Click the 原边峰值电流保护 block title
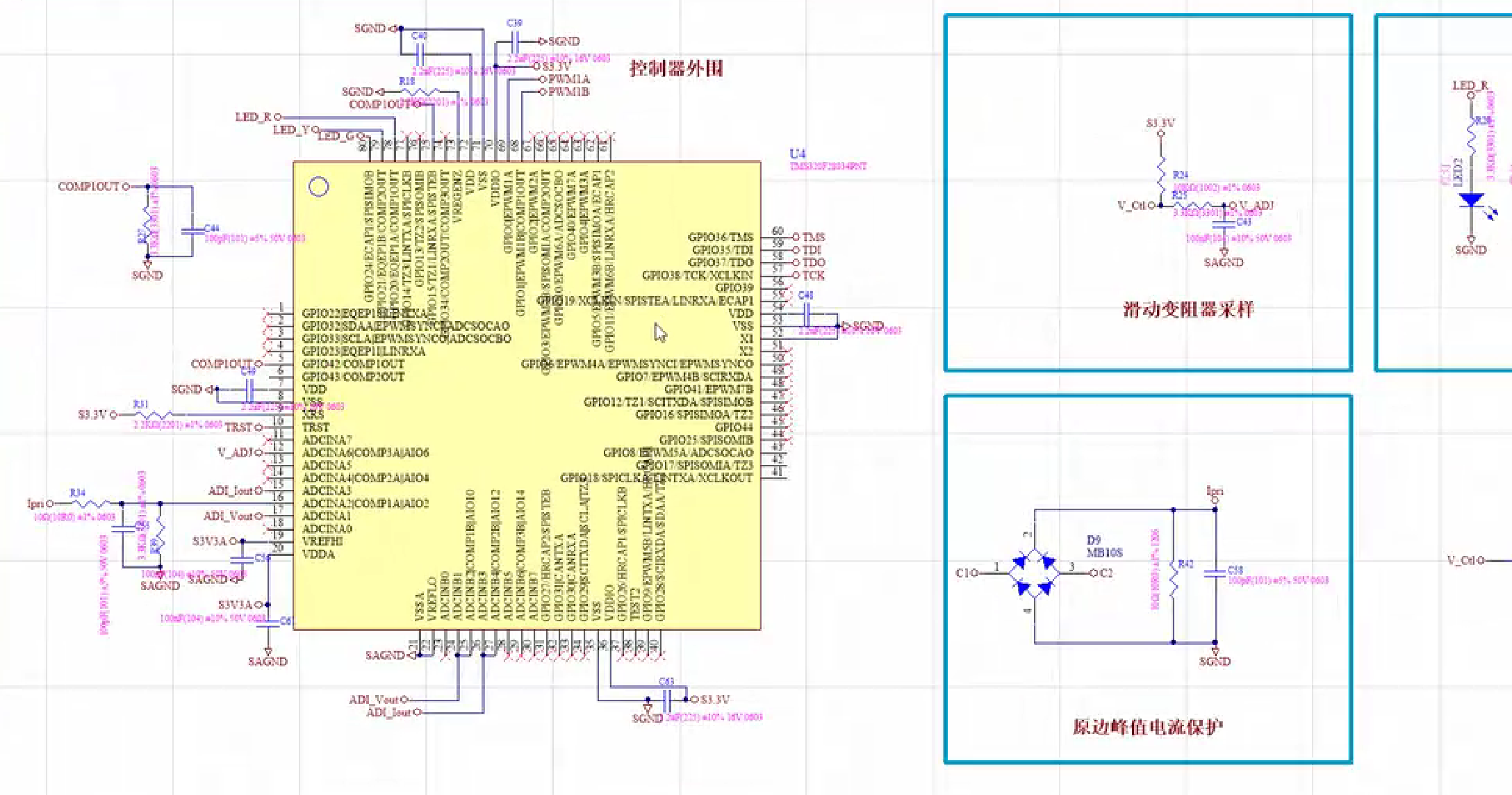 coord(1147,727)
